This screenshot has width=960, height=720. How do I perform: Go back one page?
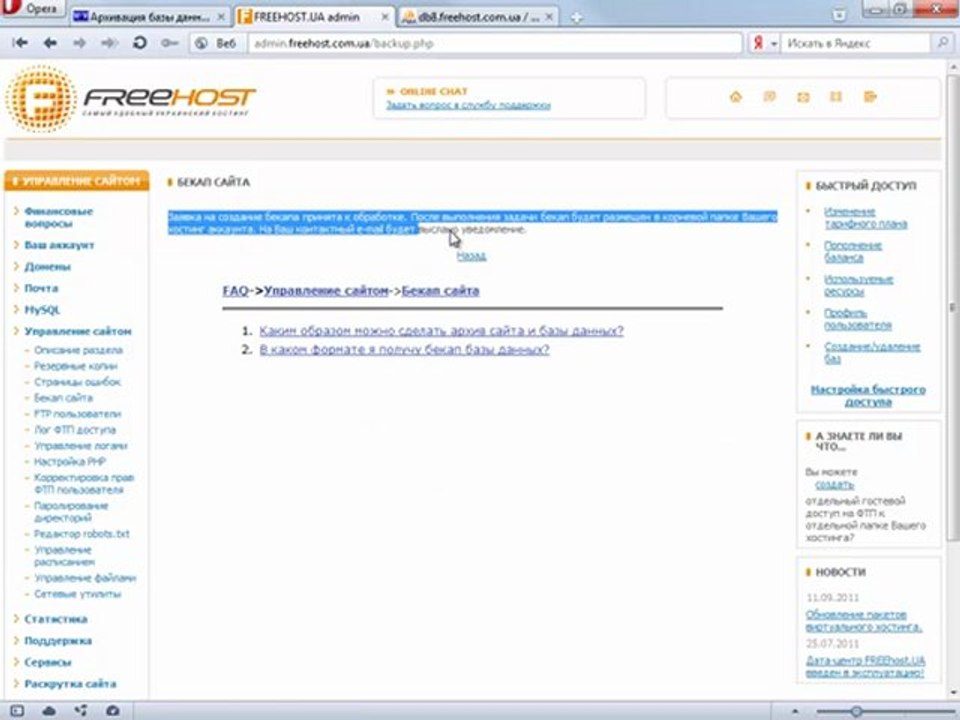coord(50,43)
